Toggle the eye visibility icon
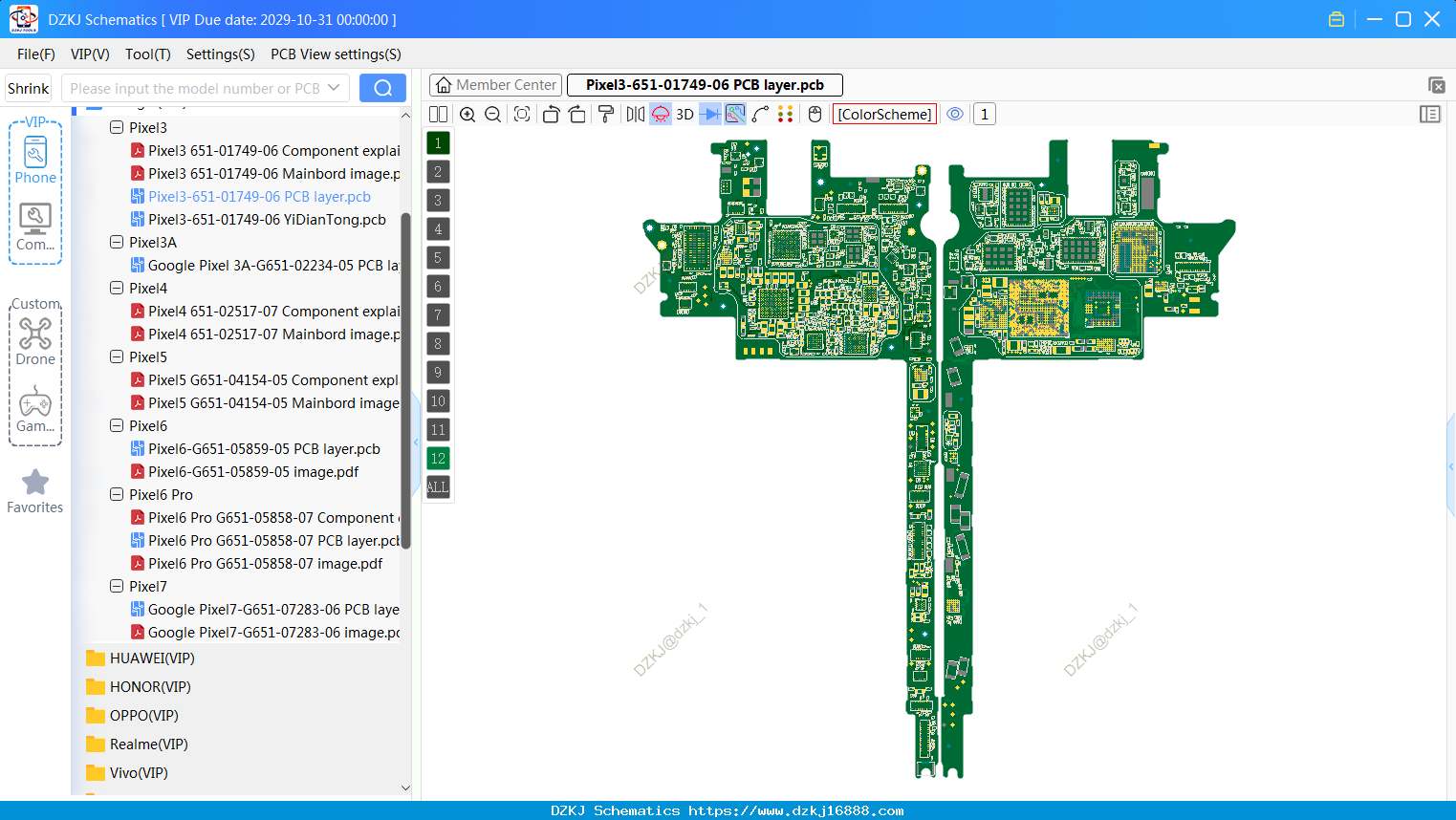This screenshot has height=820, width=1456. [x=955, y=115]
